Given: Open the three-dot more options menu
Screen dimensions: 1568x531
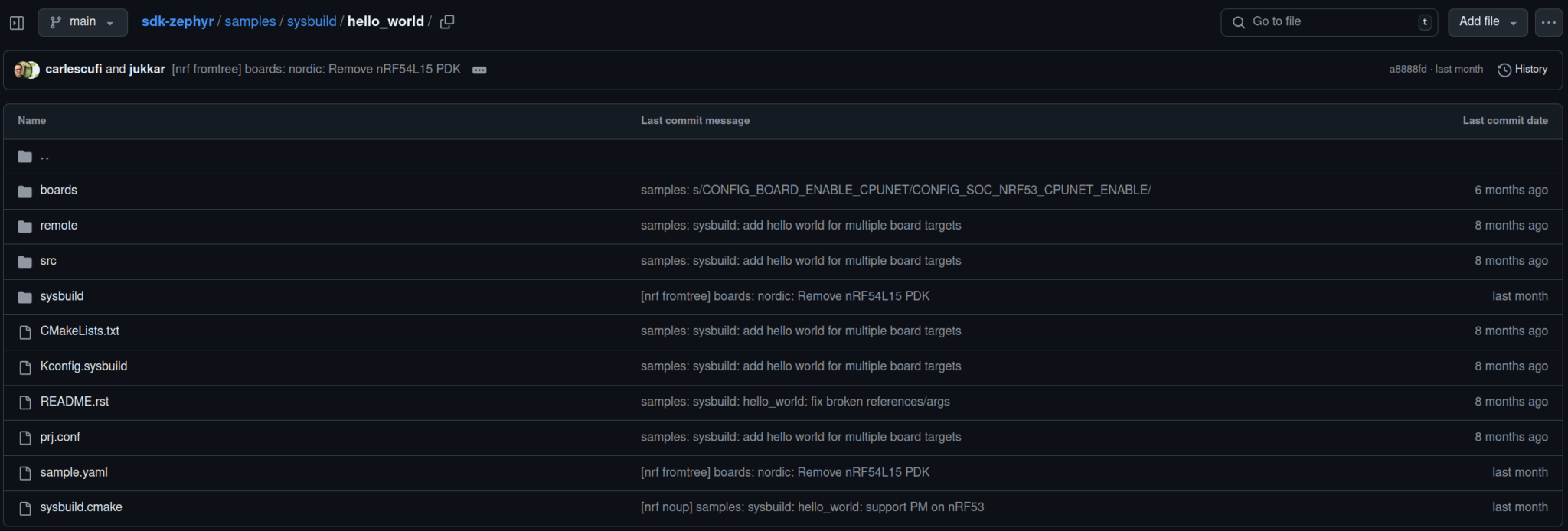Looking at the screenshot, I should click(x=1548, y=22).
